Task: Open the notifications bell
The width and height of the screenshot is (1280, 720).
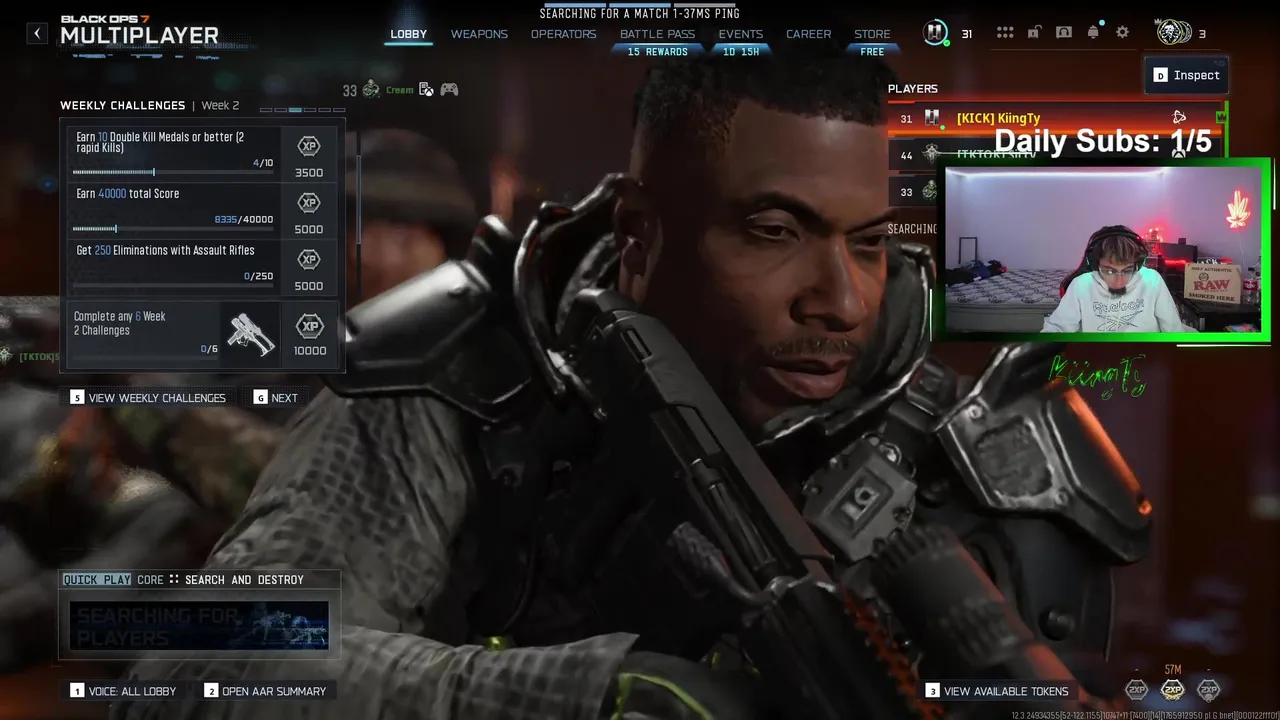Action: [1093, 33]
